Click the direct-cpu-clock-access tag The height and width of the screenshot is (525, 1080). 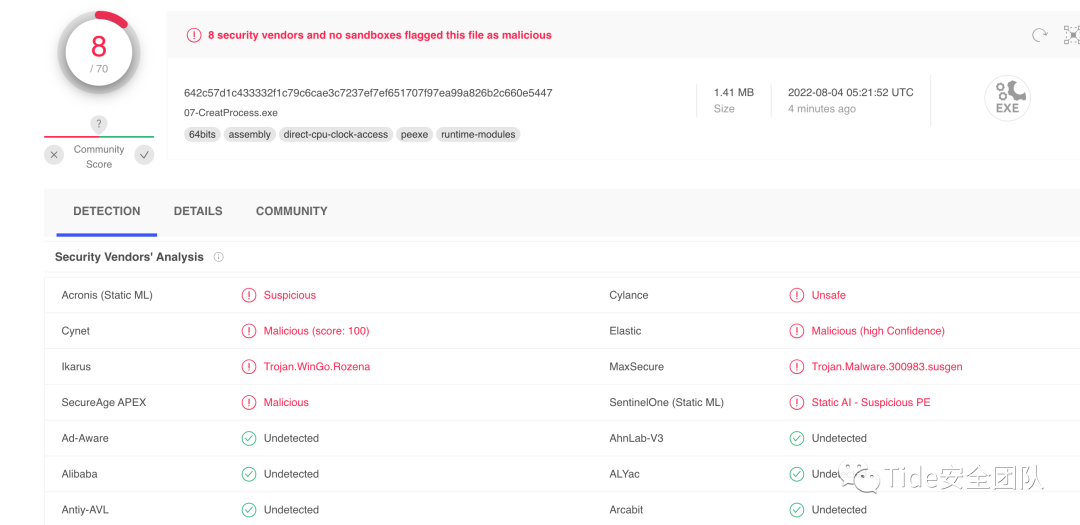pyautogui.click(x=335, y=134)
